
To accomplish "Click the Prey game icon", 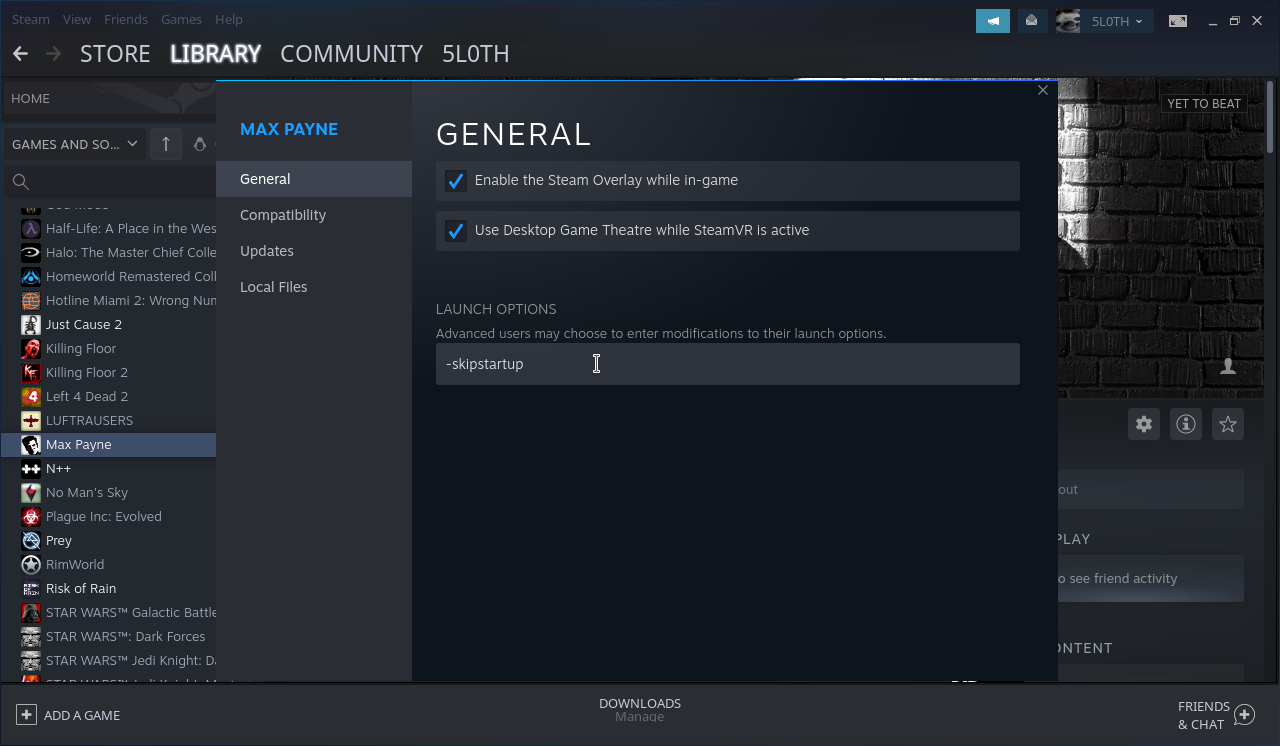I will tap(31, 540).
